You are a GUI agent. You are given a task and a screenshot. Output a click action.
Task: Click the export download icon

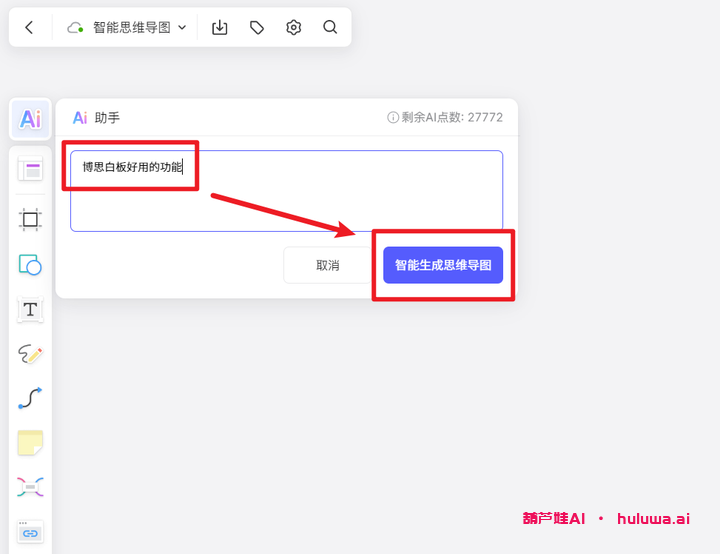(220, 28)
